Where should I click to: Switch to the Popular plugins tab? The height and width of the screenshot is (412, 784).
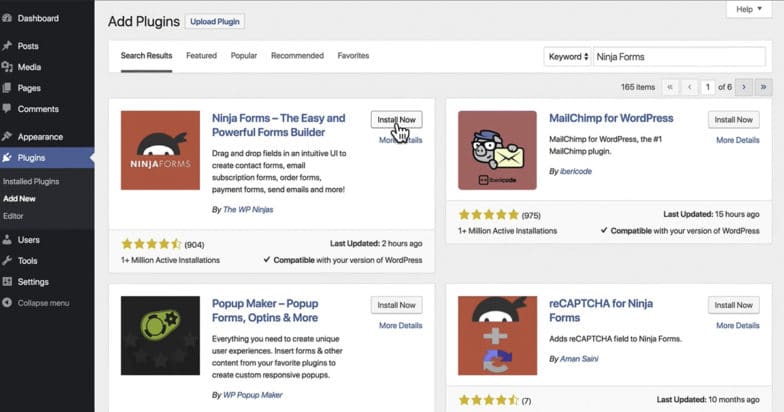tap(243, 56)
